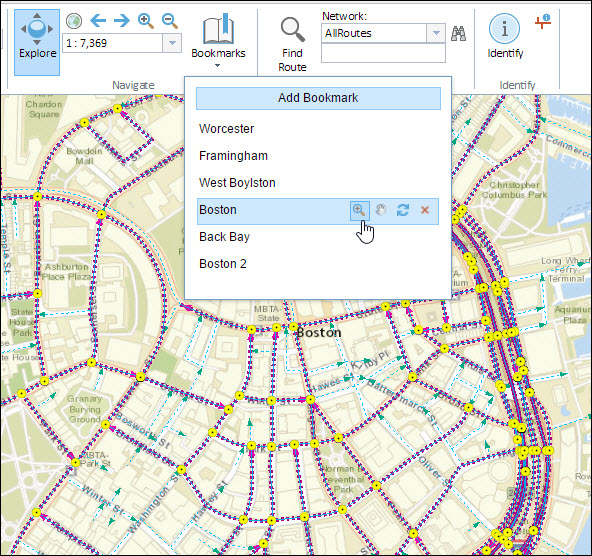Click the fixed zoom out magnifier
The image size is (592, 556).
pyautogui.click(x=170, y=21)
